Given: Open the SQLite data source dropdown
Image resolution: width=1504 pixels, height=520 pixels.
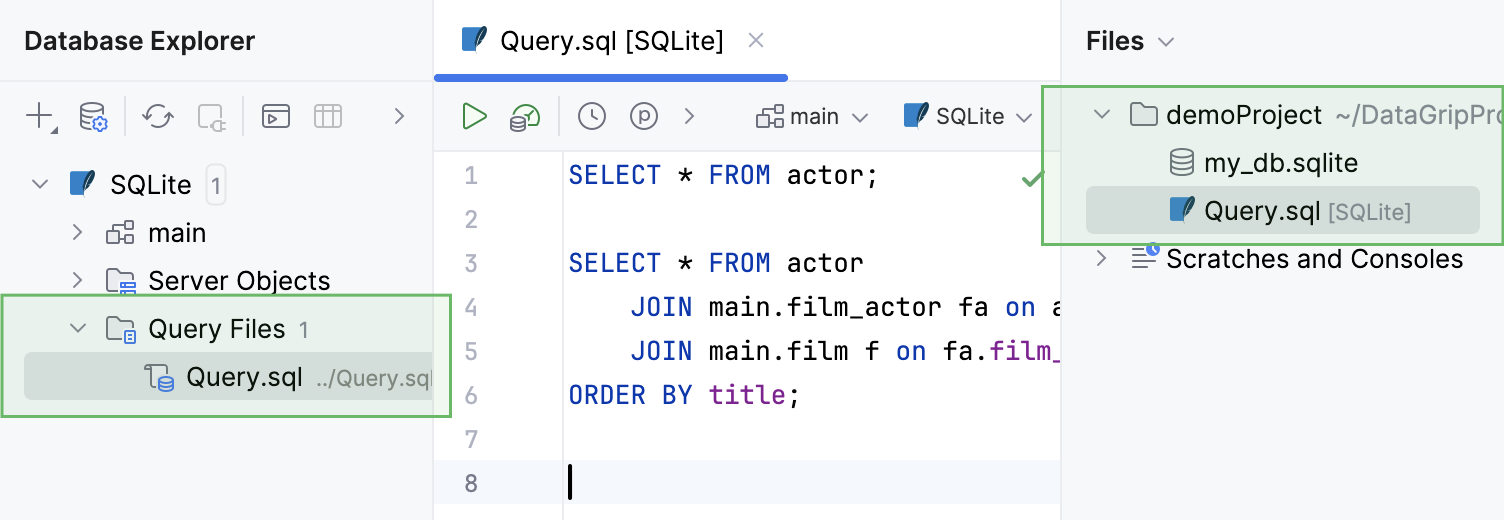Looking at the screenshot, I should click(x=967, y=117).
